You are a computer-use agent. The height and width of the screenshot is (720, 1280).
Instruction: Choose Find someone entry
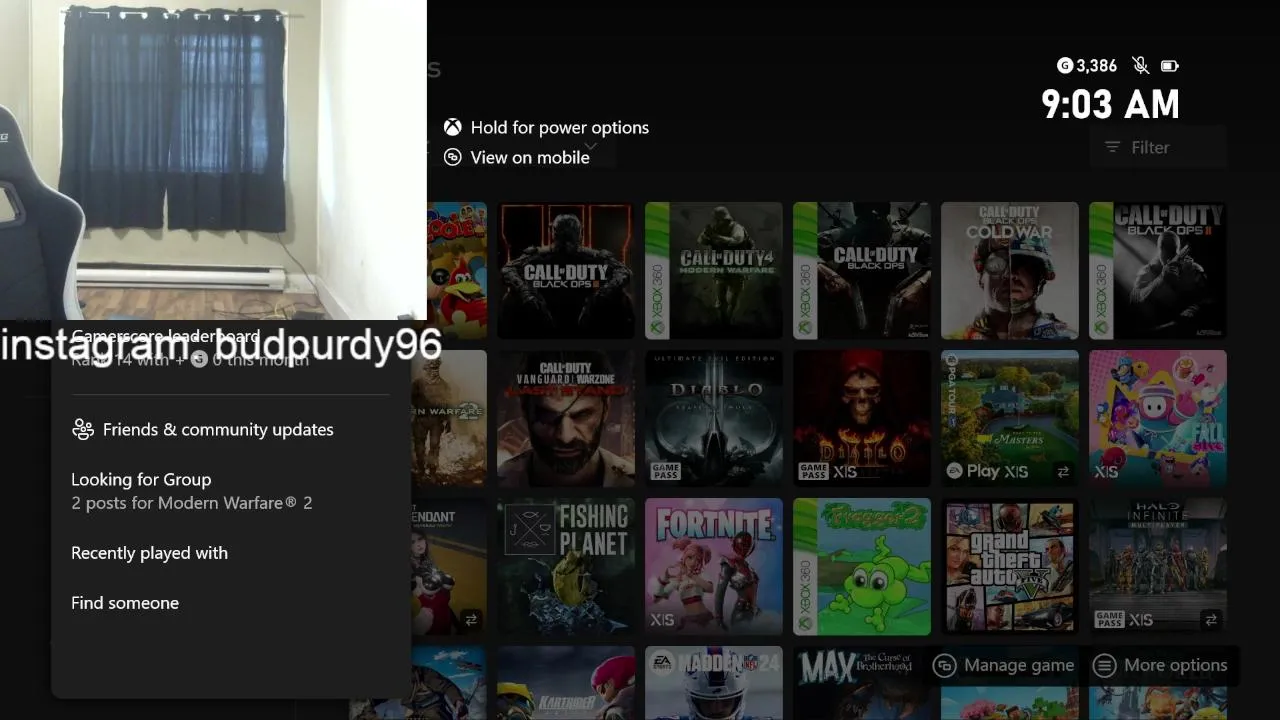[125, 603]
